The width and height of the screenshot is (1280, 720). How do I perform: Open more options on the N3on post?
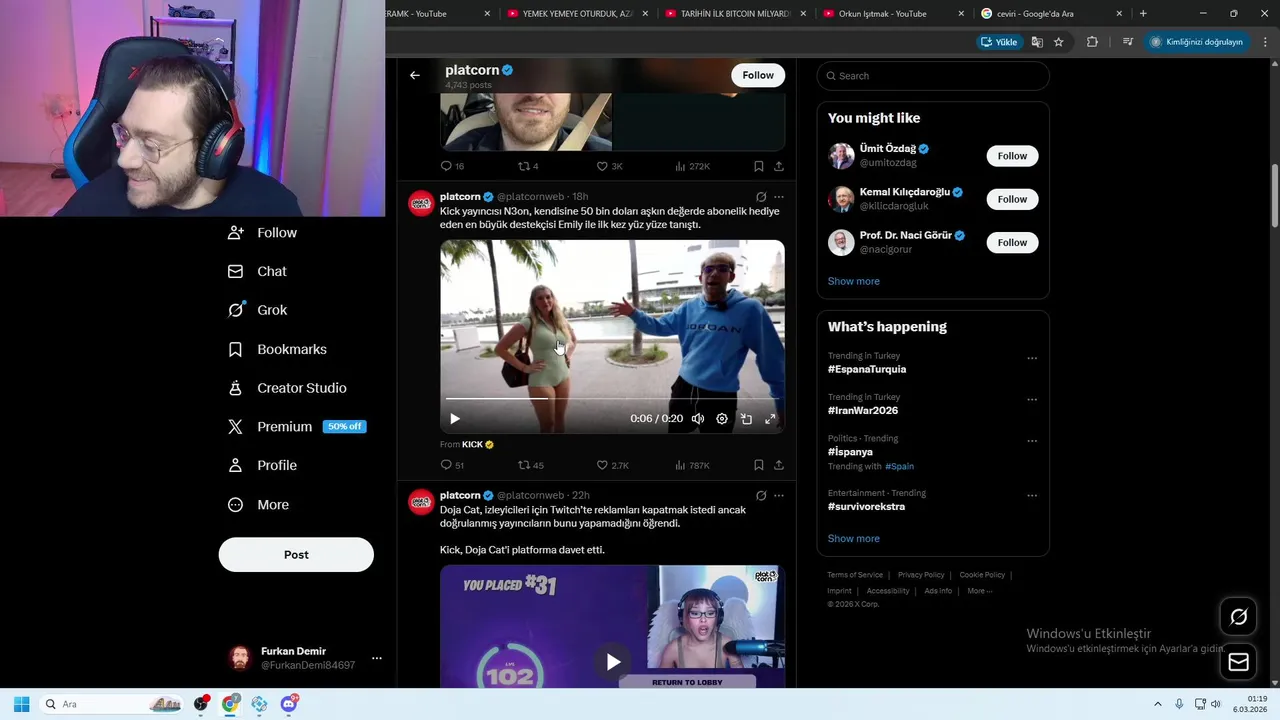[x=779, y=197]
